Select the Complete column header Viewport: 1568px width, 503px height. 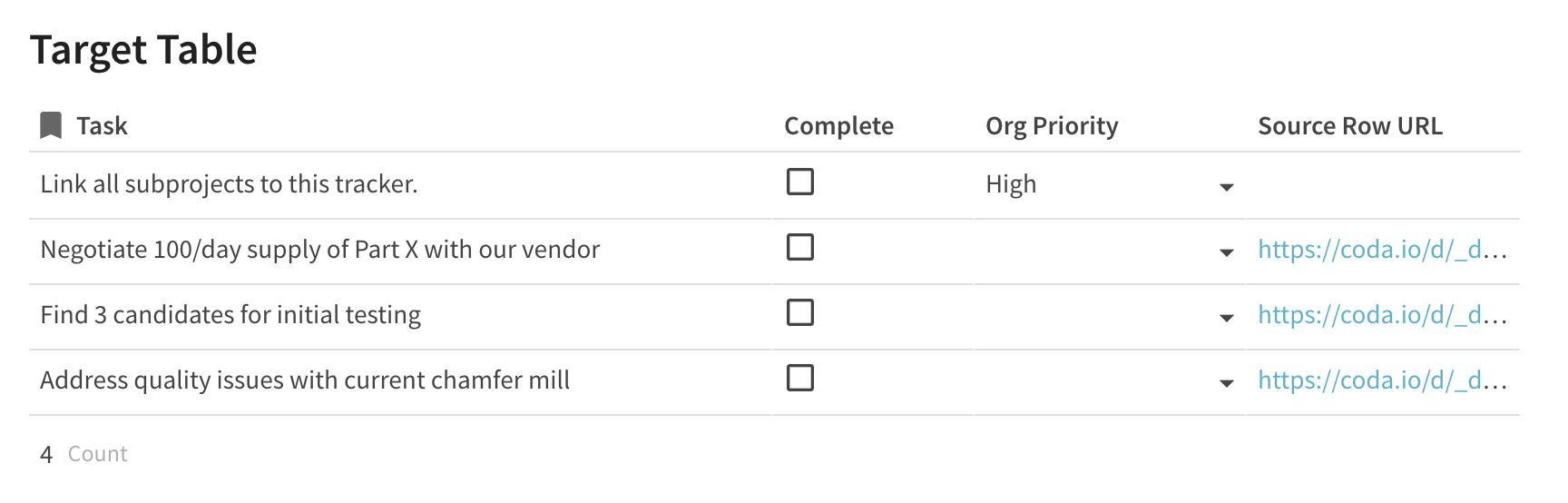pyautogui.click(x=838, y=126)
